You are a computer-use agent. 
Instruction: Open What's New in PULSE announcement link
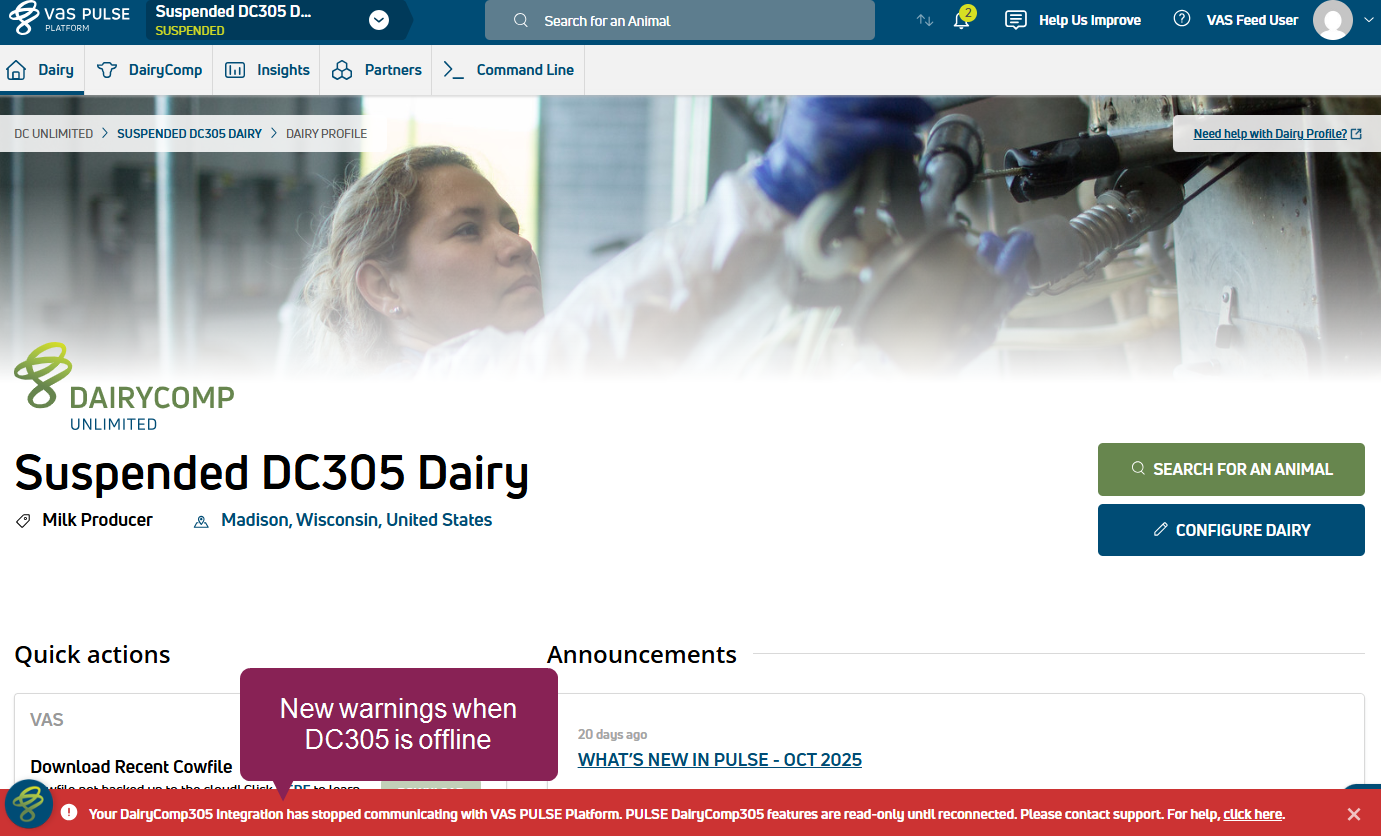719,760
